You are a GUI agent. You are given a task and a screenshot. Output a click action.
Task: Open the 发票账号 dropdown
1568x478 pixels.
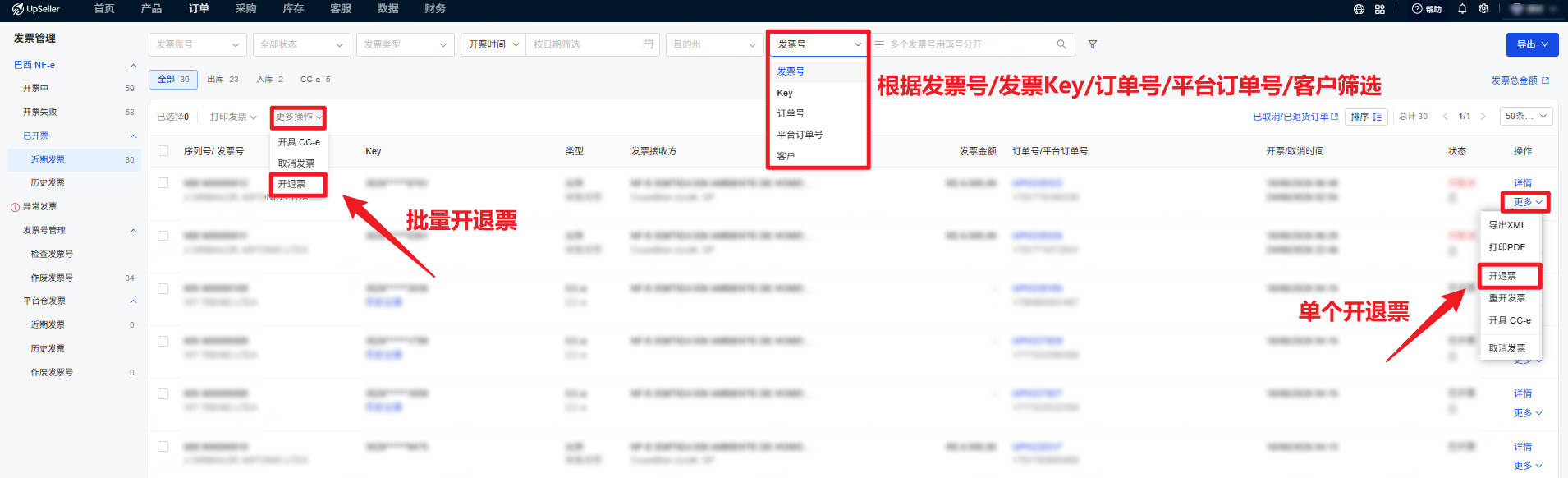tap(198, 44)
